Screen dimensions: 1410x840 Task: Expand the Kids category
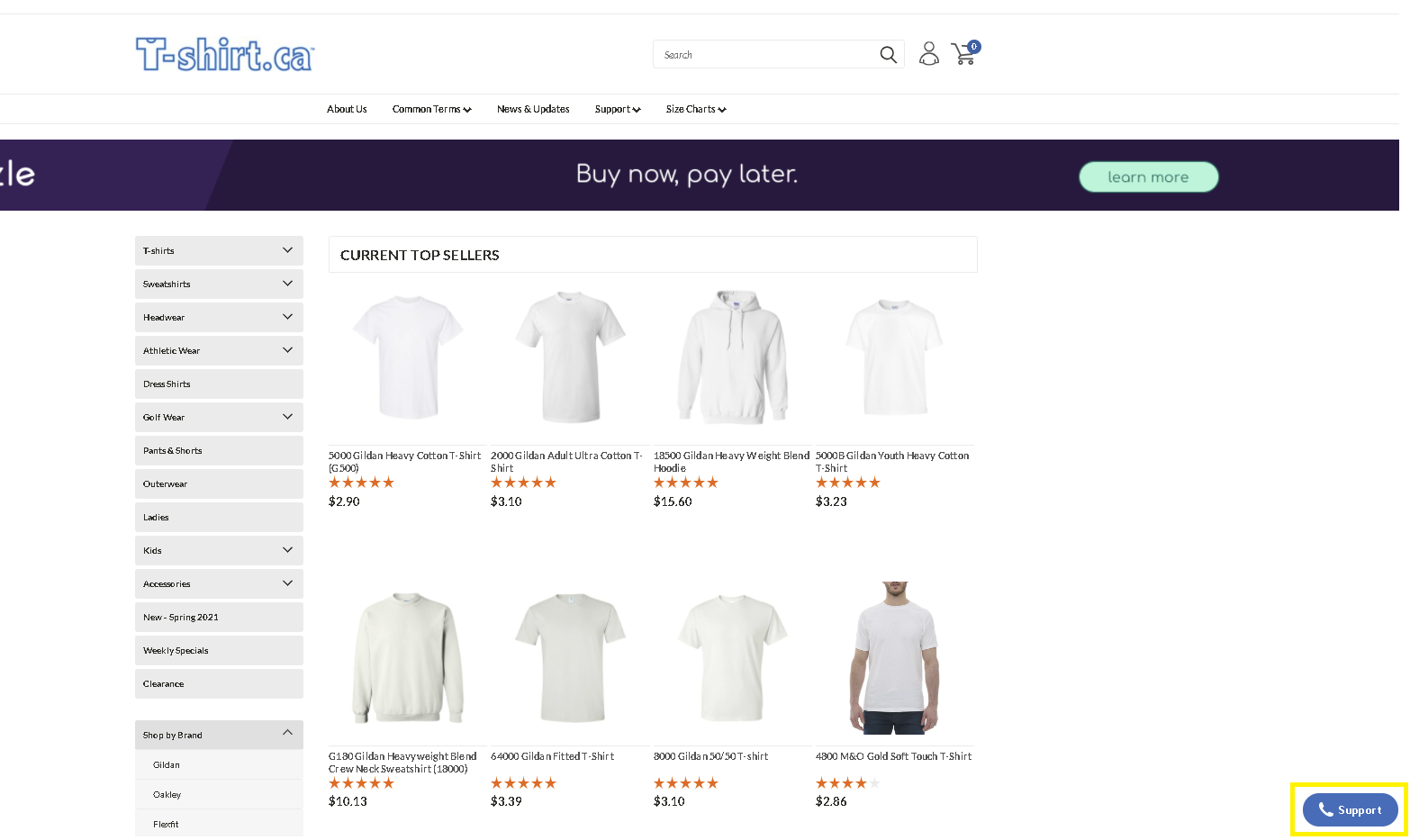219,550
